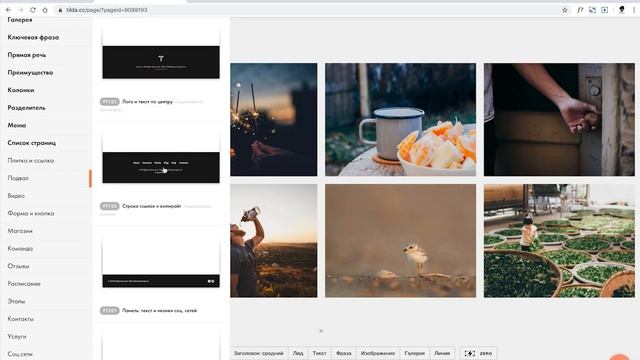
Task: Reload the page with the refresh icon
Action: (x=33, y=10)
